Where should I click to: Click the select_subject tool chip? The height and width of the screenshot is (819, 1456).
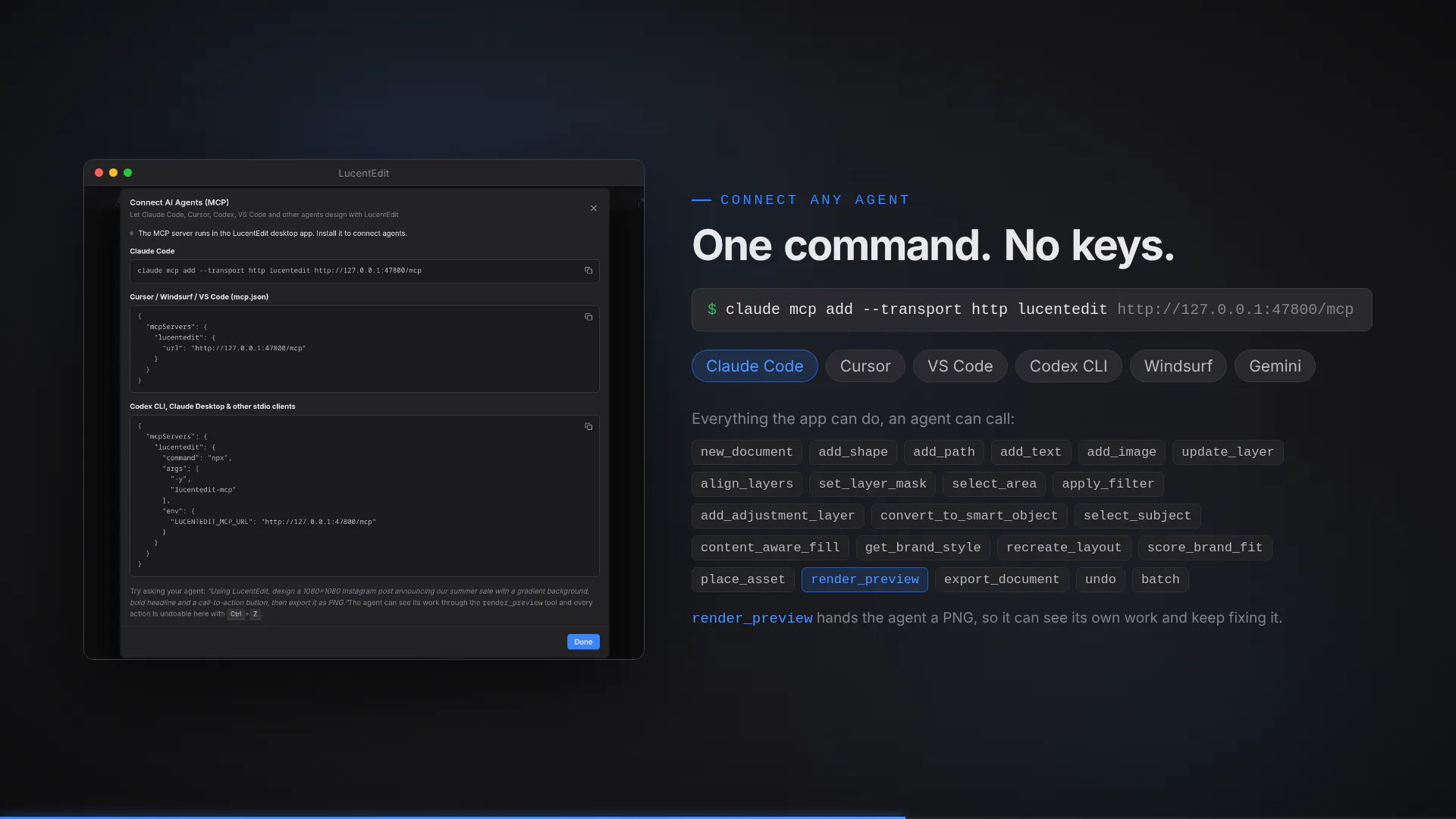1137,516
